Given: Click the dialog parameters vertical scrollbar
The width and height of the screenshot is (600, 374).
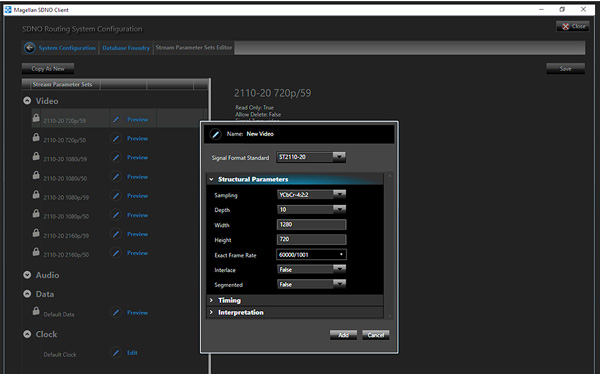Looking at the screenshot, I should [x=390, y=245].
